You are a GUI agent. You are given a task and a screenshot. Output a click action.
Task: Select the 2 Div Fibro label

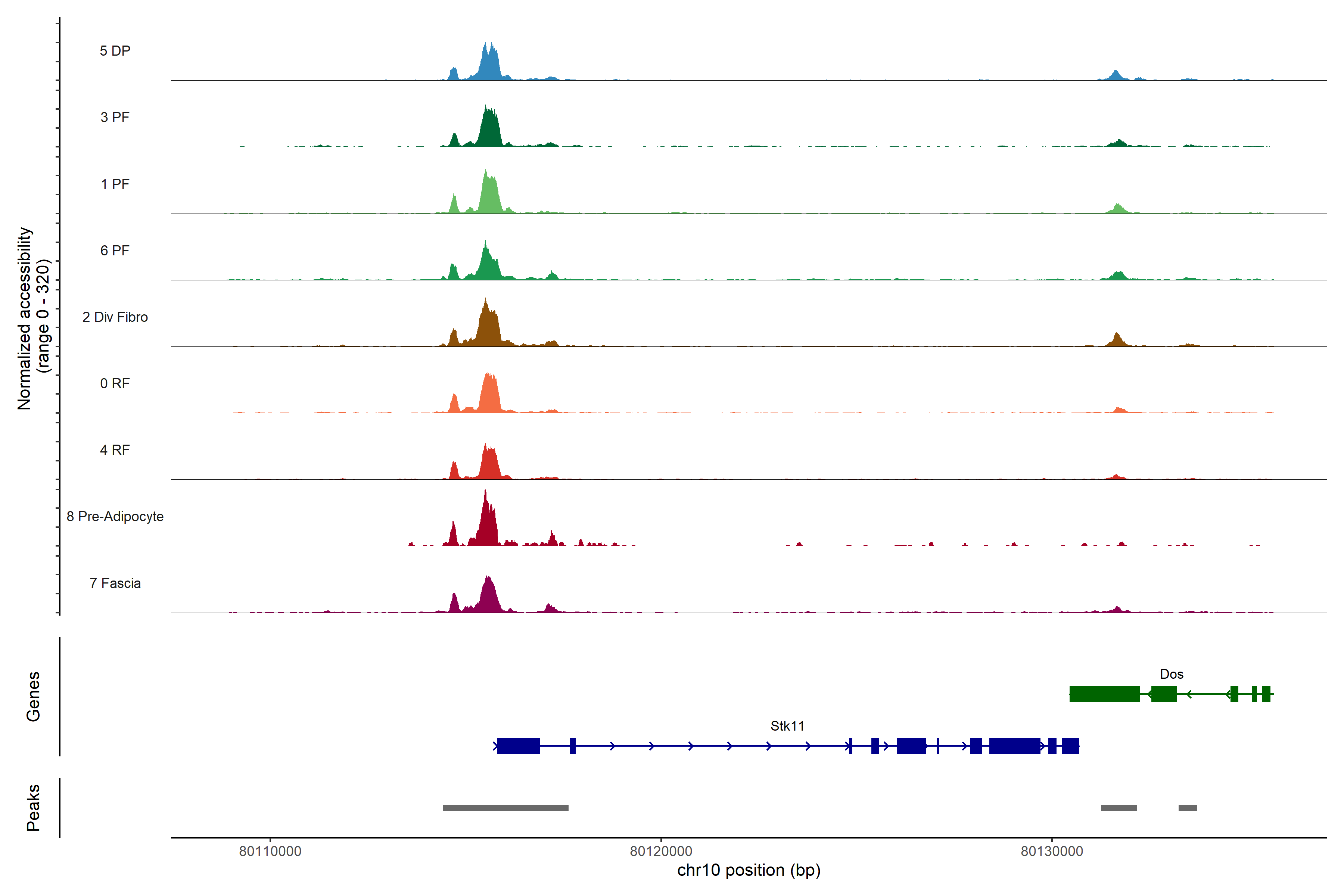coord(115,317)
